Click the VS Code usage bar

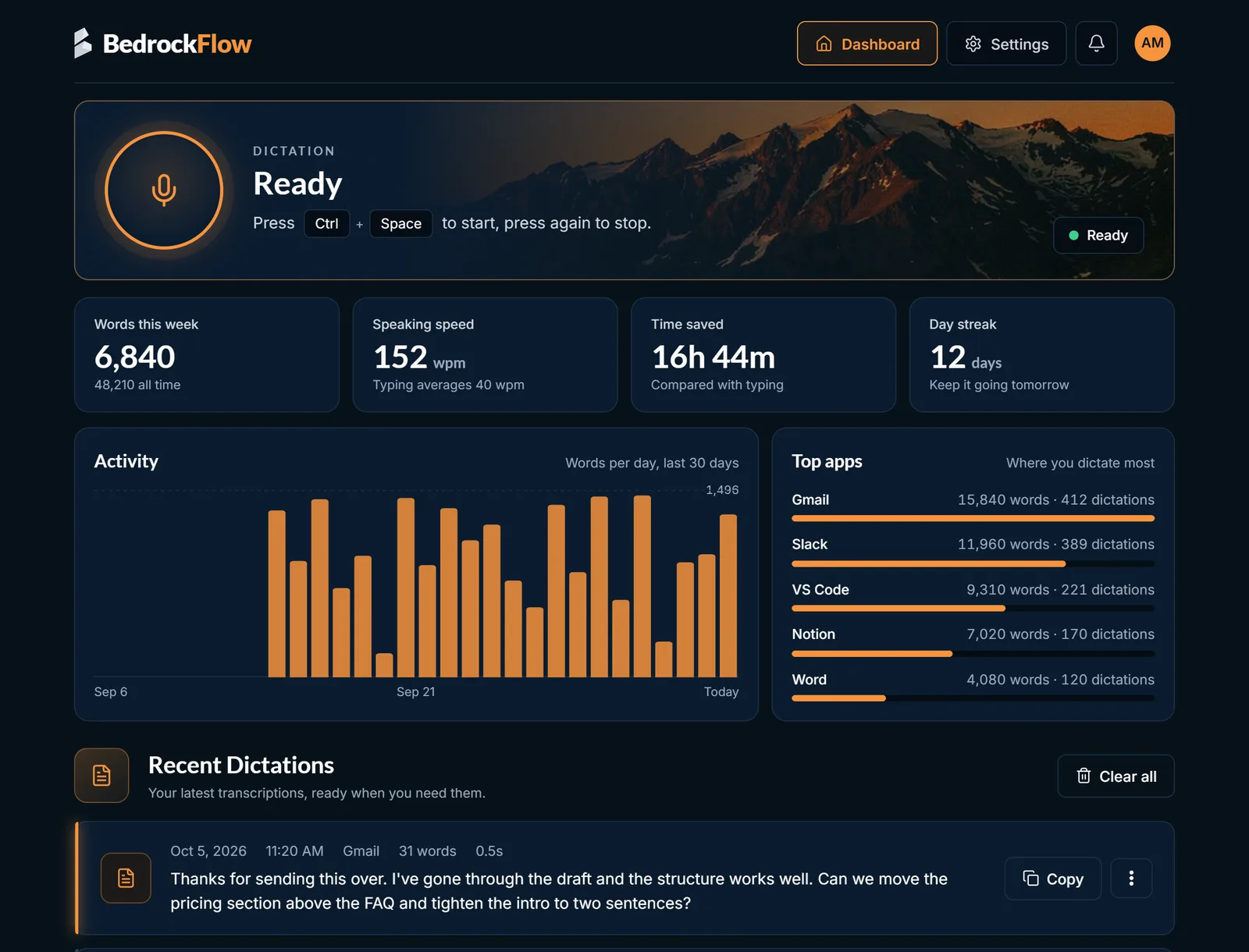coord(973,608)
